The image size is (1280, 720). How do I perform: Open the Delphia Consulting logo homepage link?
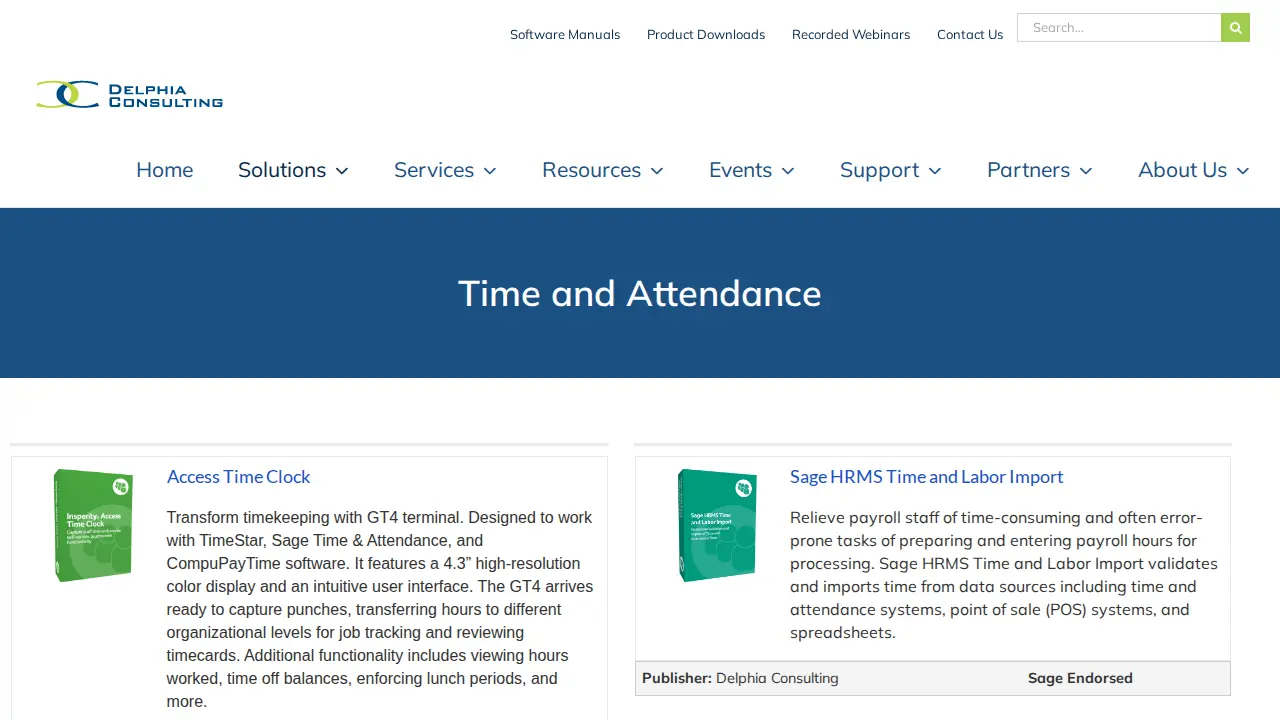click(x=129, y=95)
